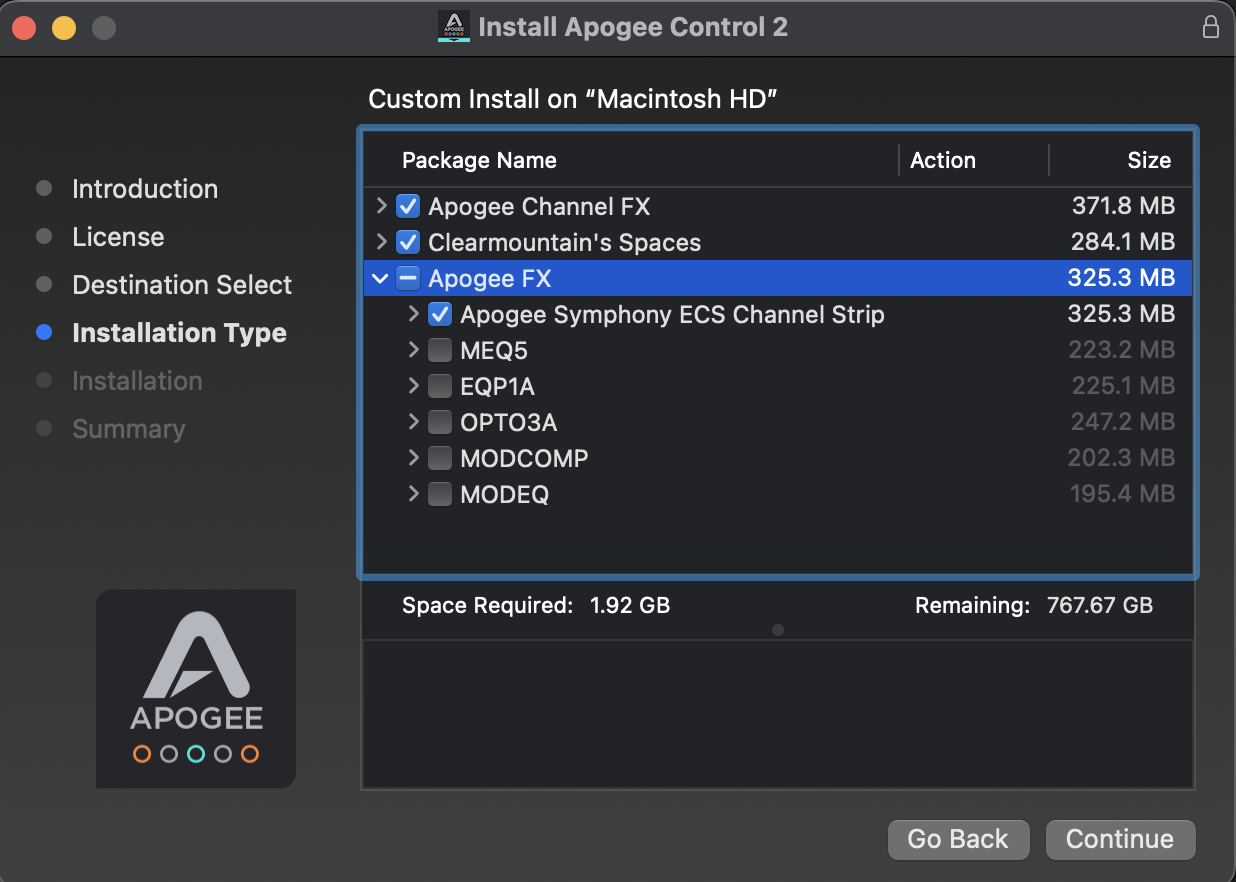Click the Introduction step dot

click(45, 189)
